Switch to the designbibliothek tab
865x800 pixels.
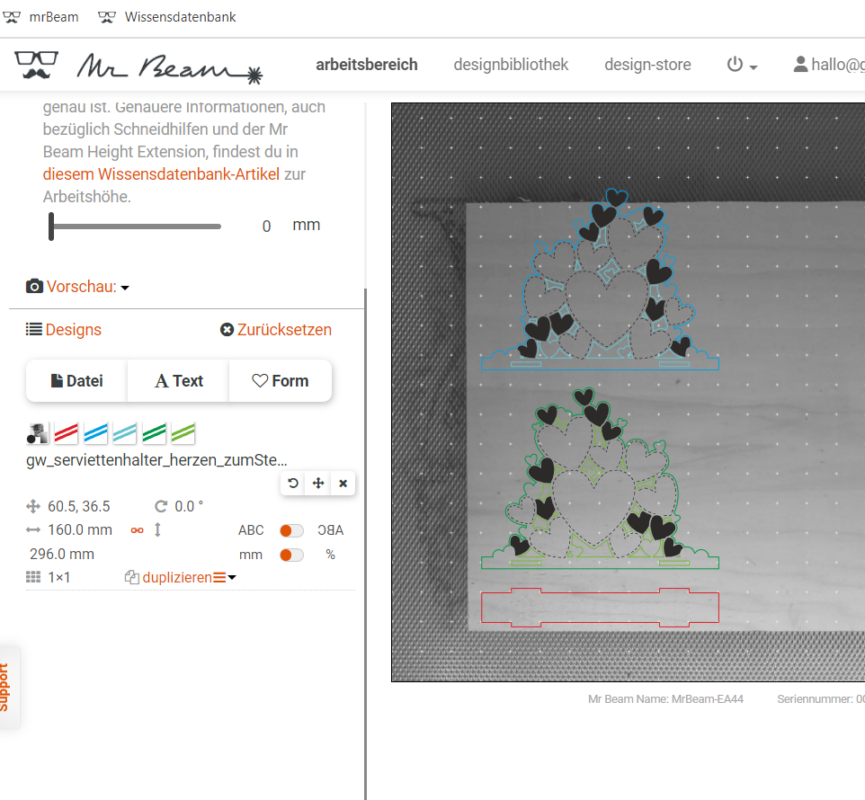[510, 65]
